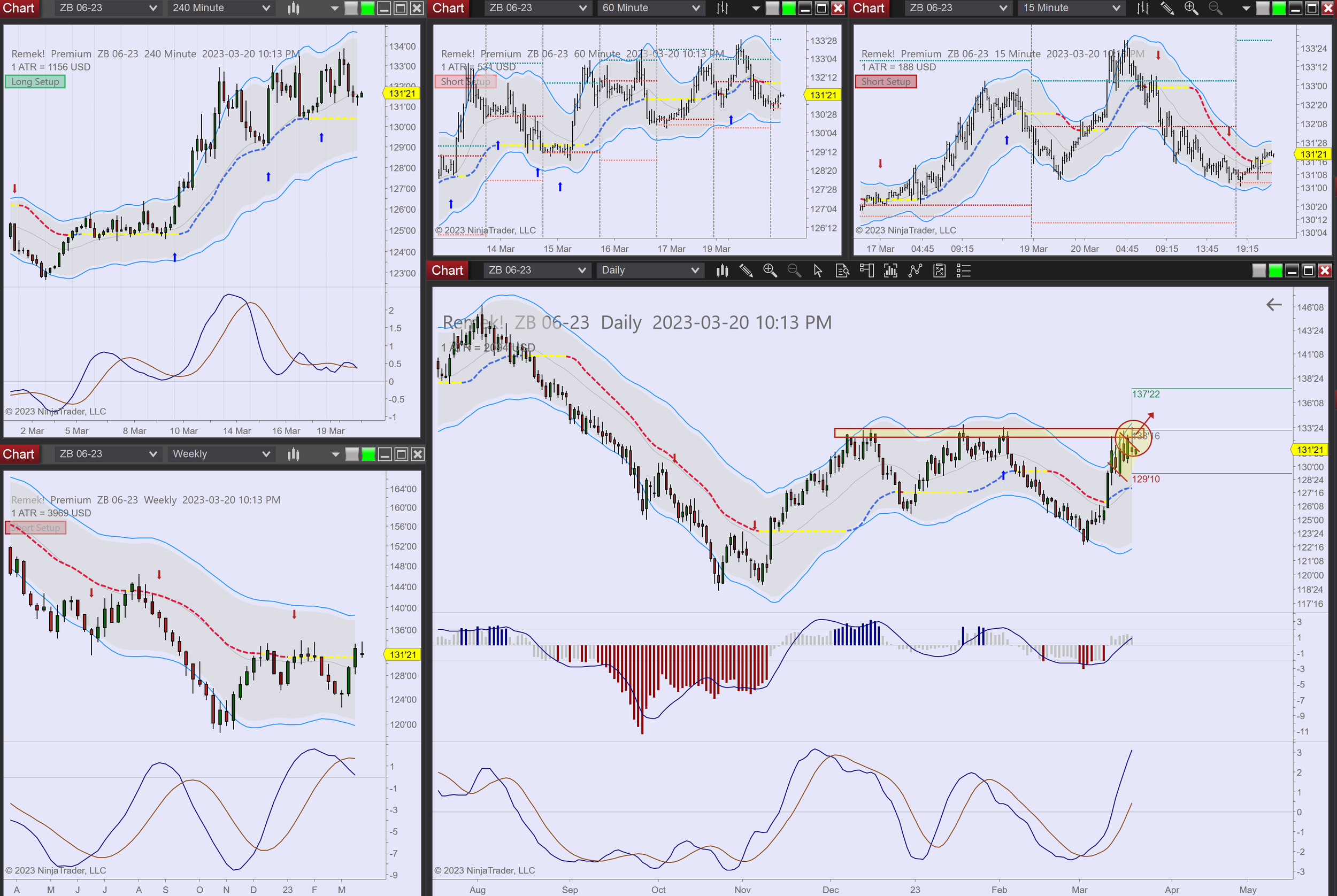Expand the 240 Minute interval dropdown
This screenshot has height=896, width=1337.
pos(221,8)
